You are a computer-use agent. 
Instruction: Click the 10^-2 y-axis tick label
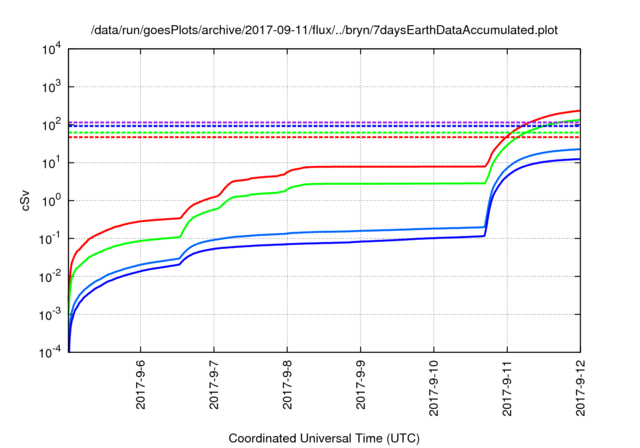point(50,277)
